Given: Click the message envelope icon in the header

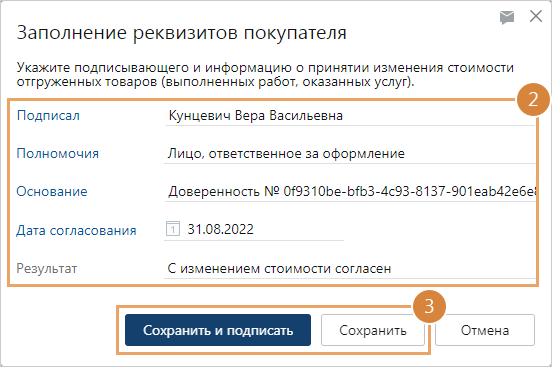Looking at the screenshot, I should click(x=507, y=17).
